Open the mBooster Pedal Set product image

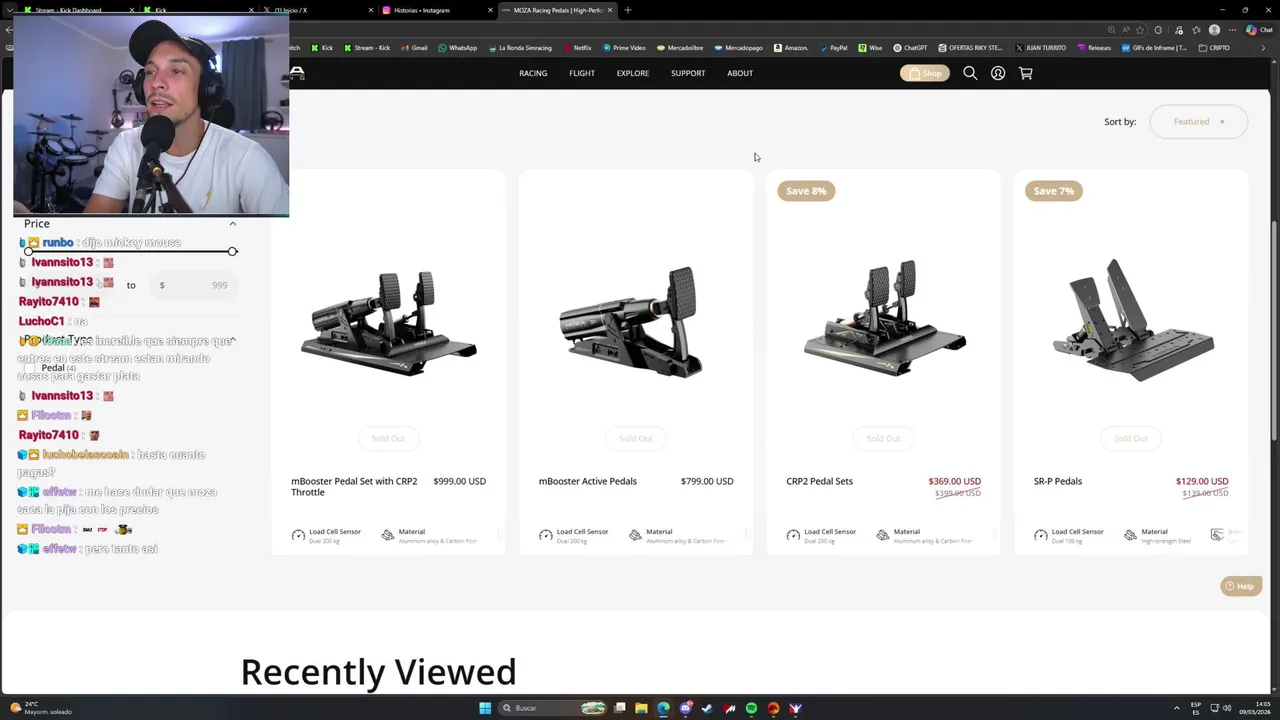[x=388, y=322]
